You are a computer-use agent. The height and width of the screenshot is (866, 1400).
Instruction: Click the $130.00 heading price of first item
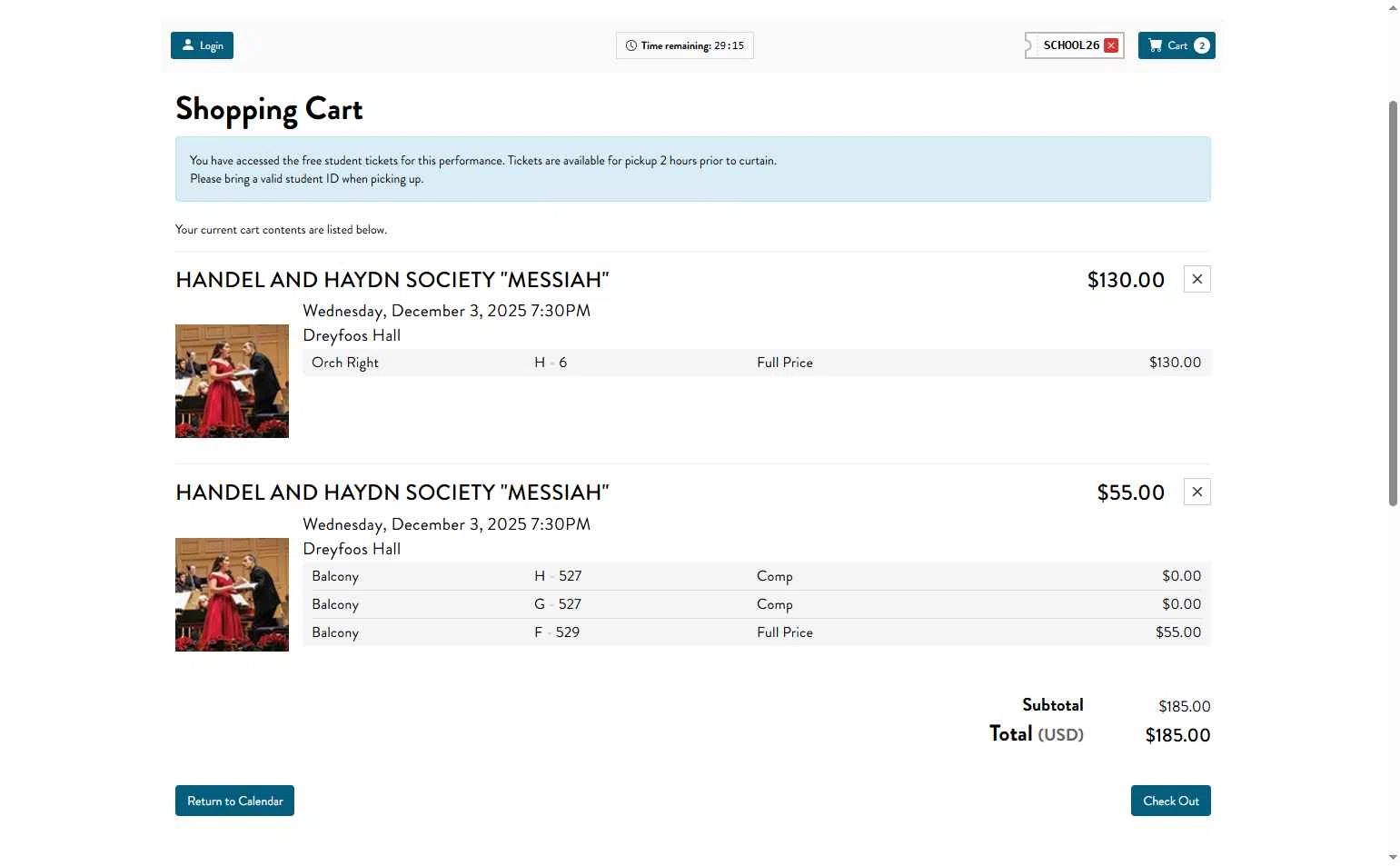tap(1126, 280)
